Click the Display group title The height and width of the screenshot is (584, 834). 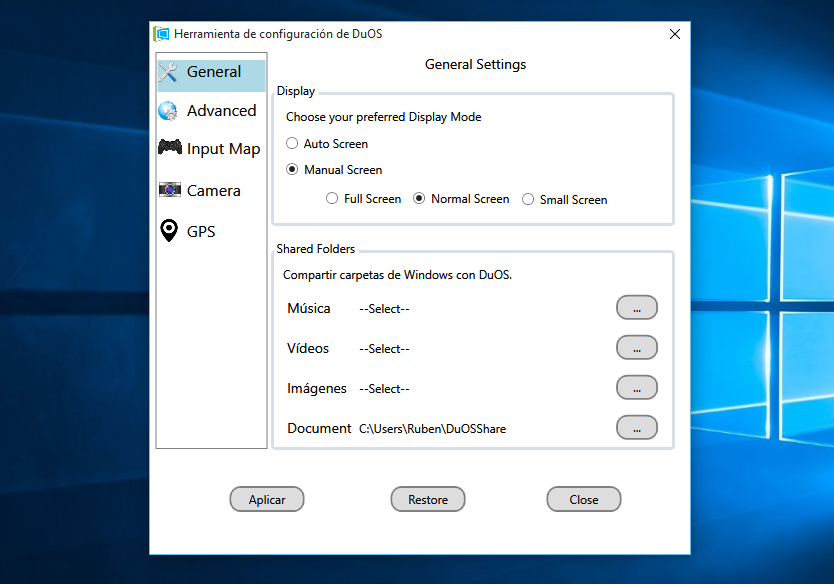296,91
